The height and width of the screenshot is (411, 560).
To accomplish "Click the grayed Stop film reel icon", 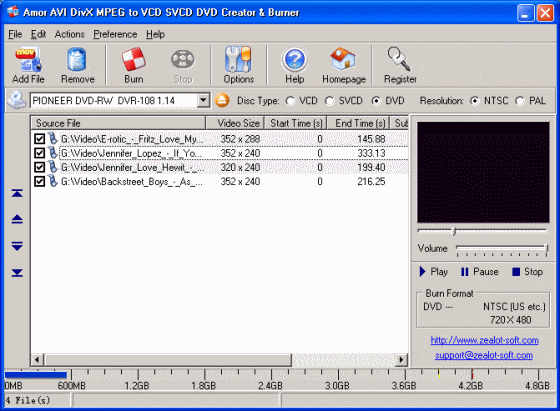I will pyautogui.click(x=183, y=59).
